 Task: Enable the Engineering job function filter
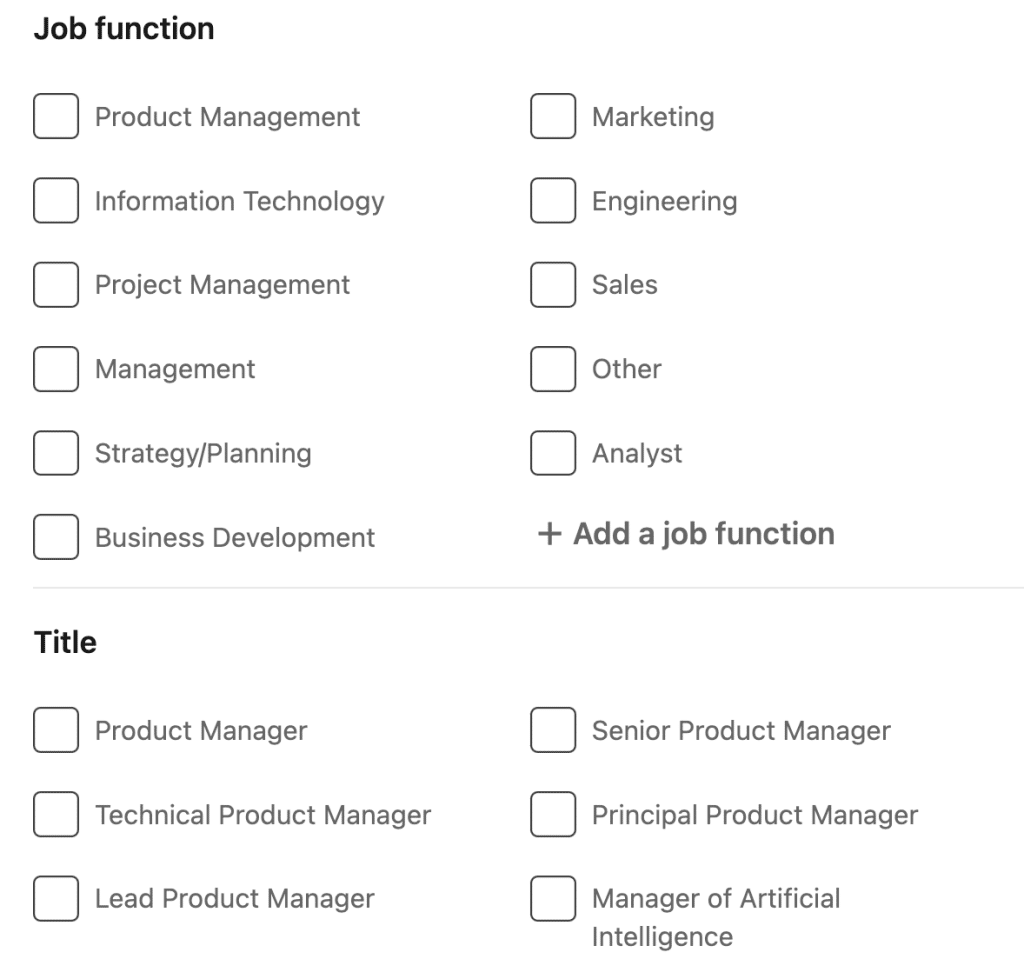click(553, 201)
